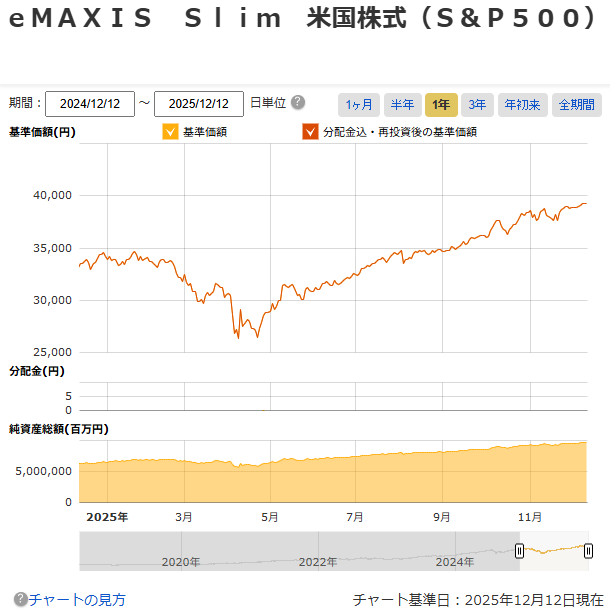
Task: Click the right range slider handle
Action: (588, 551)
